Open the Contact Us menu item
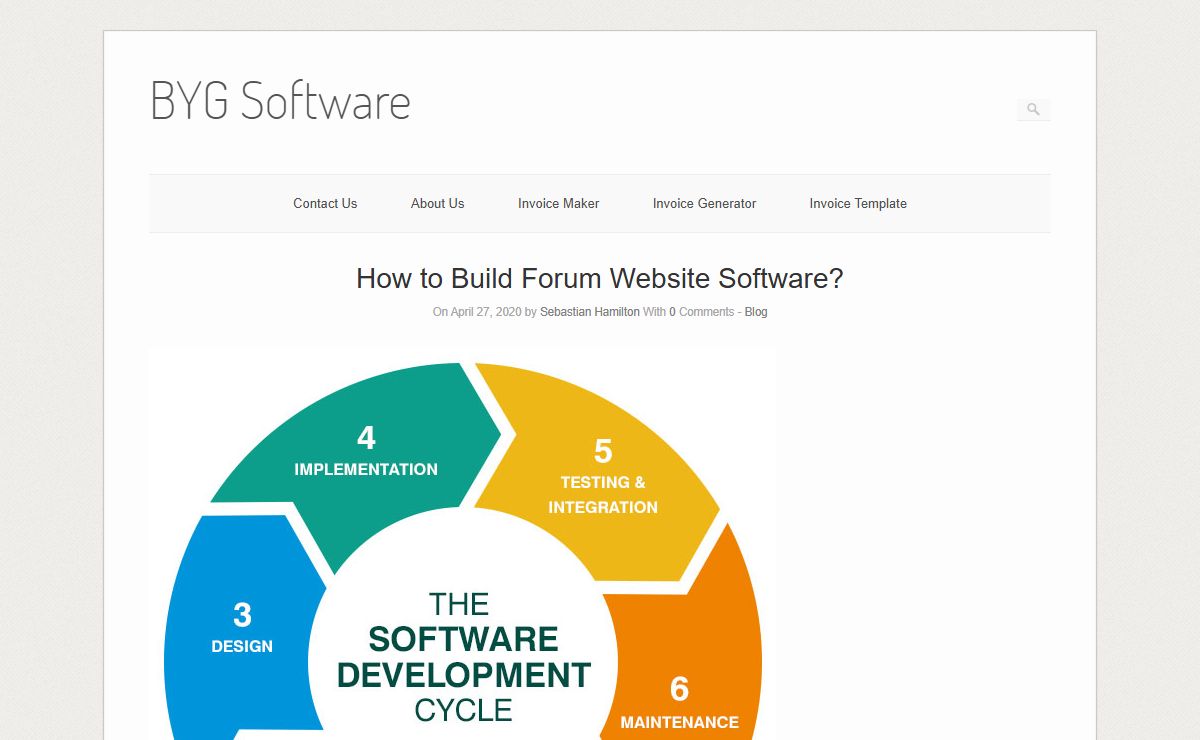Image resolution: width=1200 pixels, height=740 pixels. (325, 203)
